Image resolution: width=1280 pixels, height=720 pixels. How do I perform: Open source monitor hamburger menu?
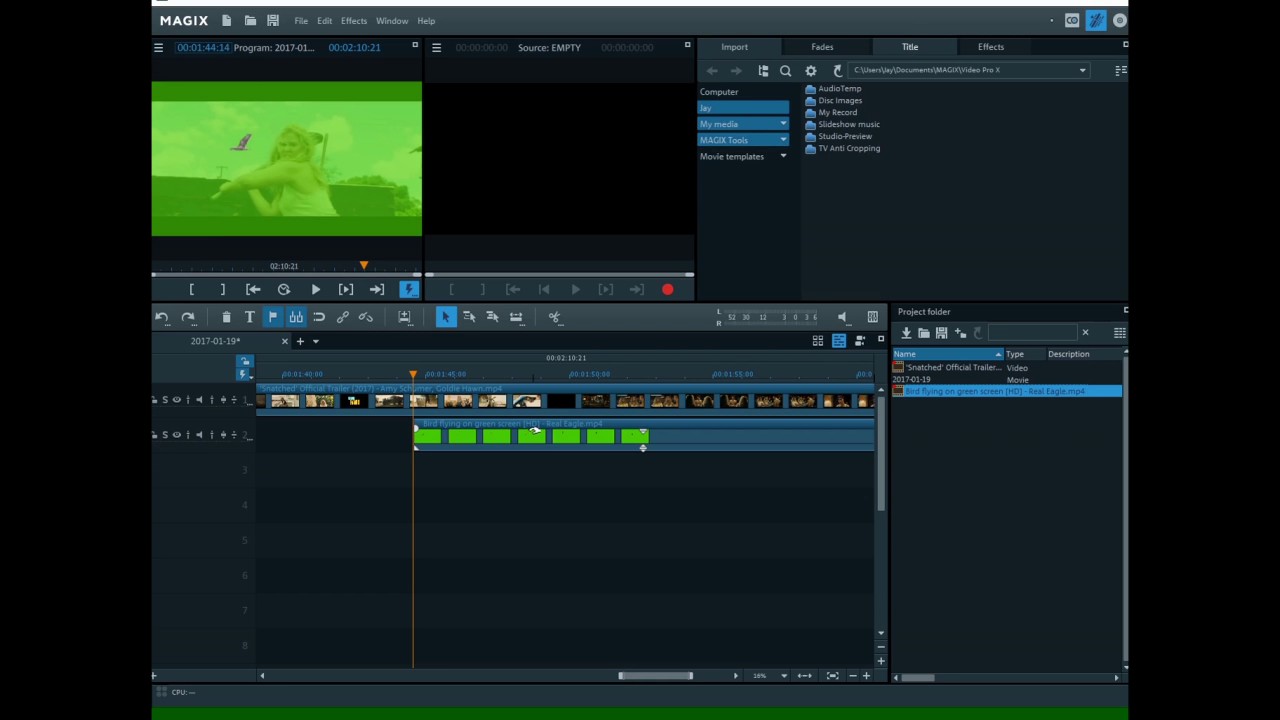click(436, 47)
